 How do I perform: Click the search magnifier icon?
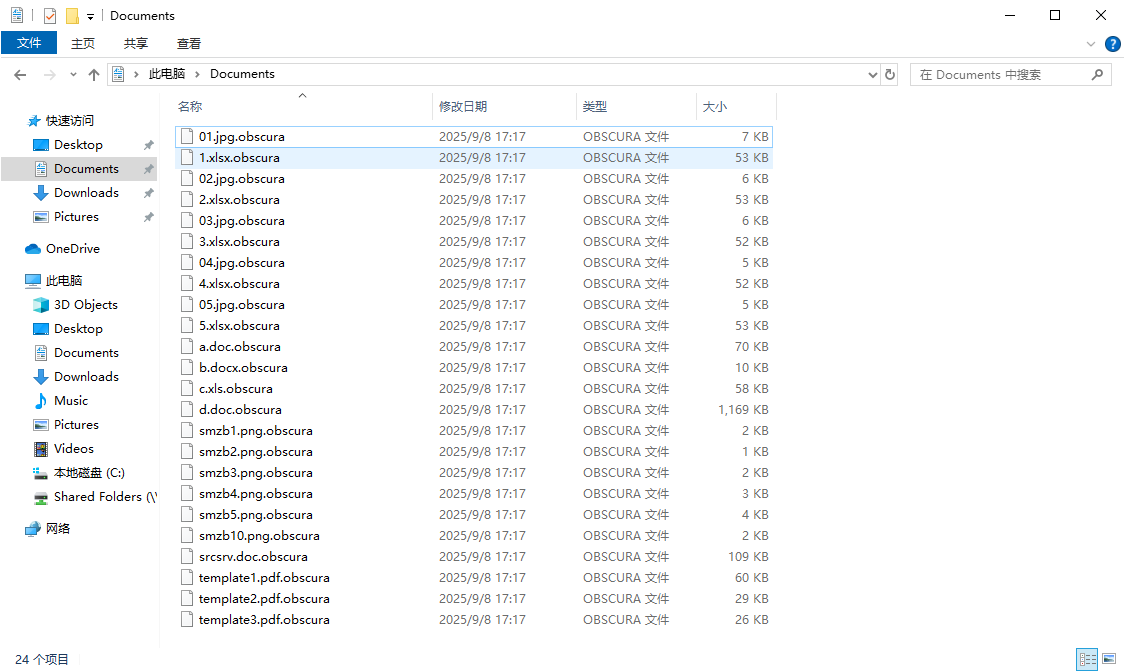coord(1097,75)
